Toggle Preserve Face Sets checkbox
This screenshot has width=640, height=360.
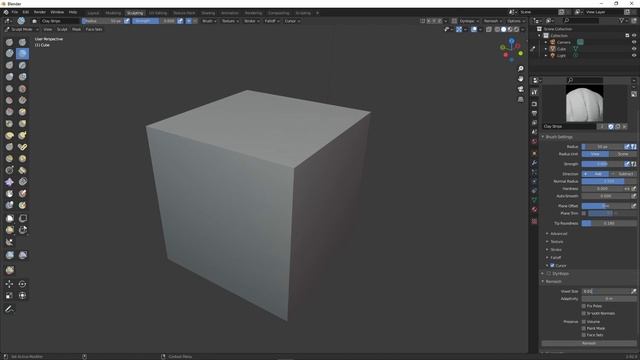pyautogui.click(x=584, y=335)
